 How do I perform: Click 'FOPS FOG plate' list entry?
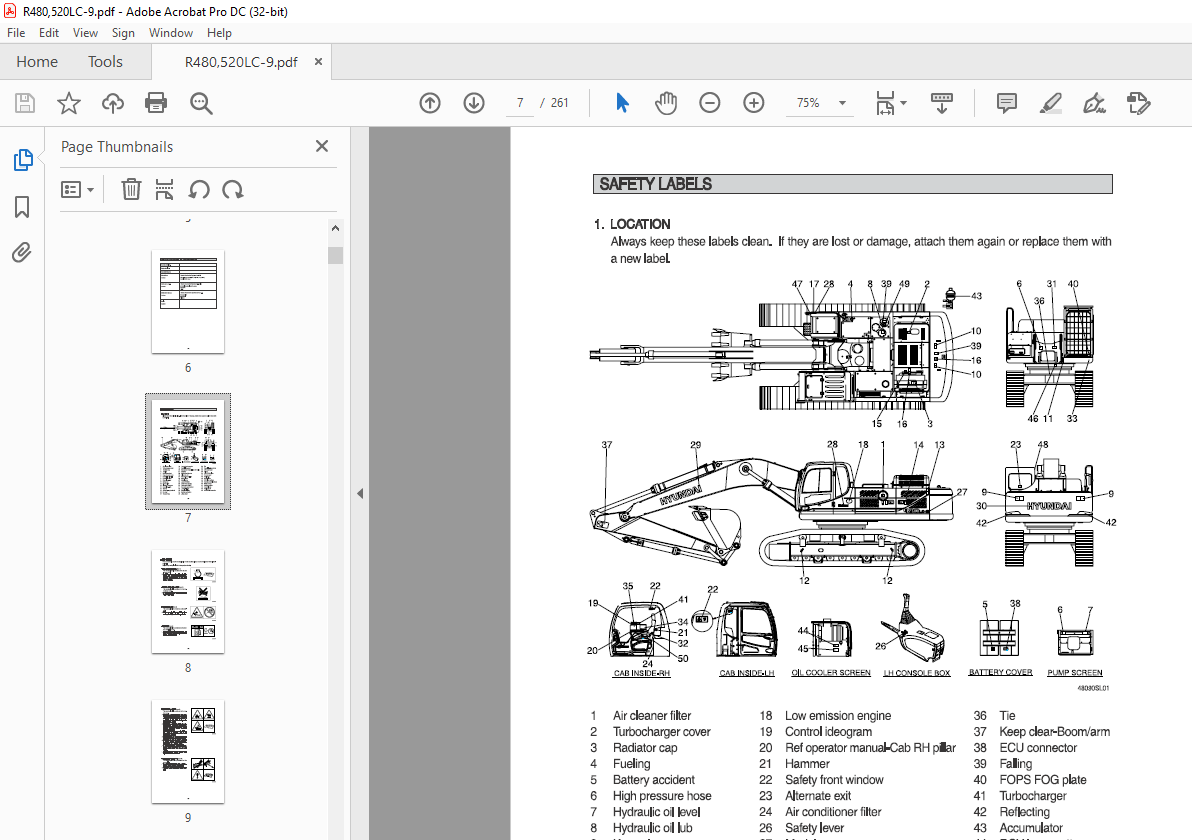1042,779
